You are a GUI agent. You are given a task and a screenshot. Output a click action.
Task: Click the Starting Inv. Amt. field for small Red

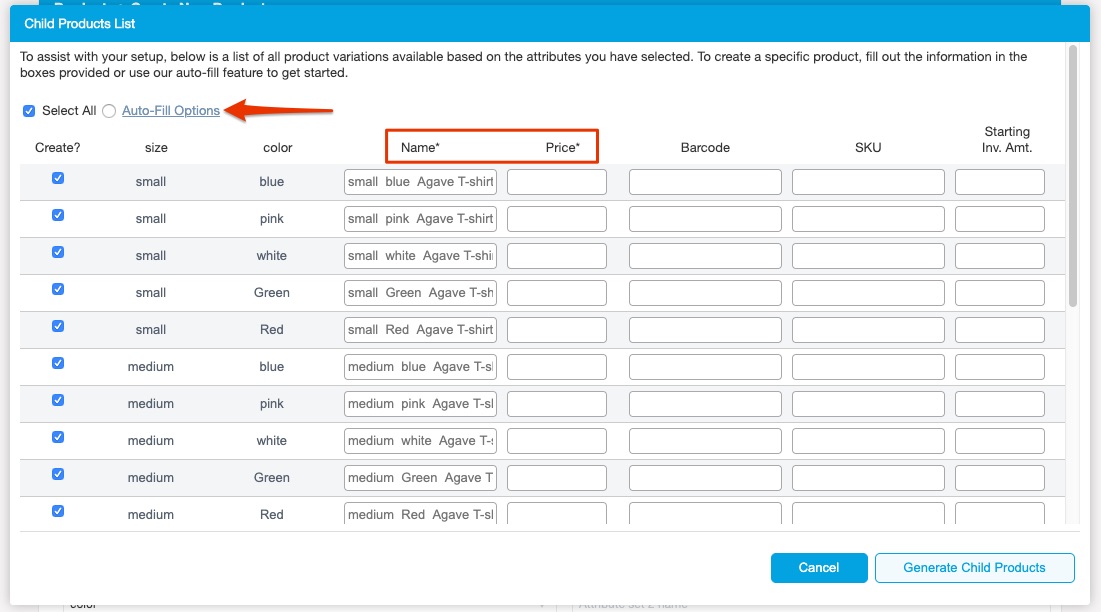tap(999, 329)
